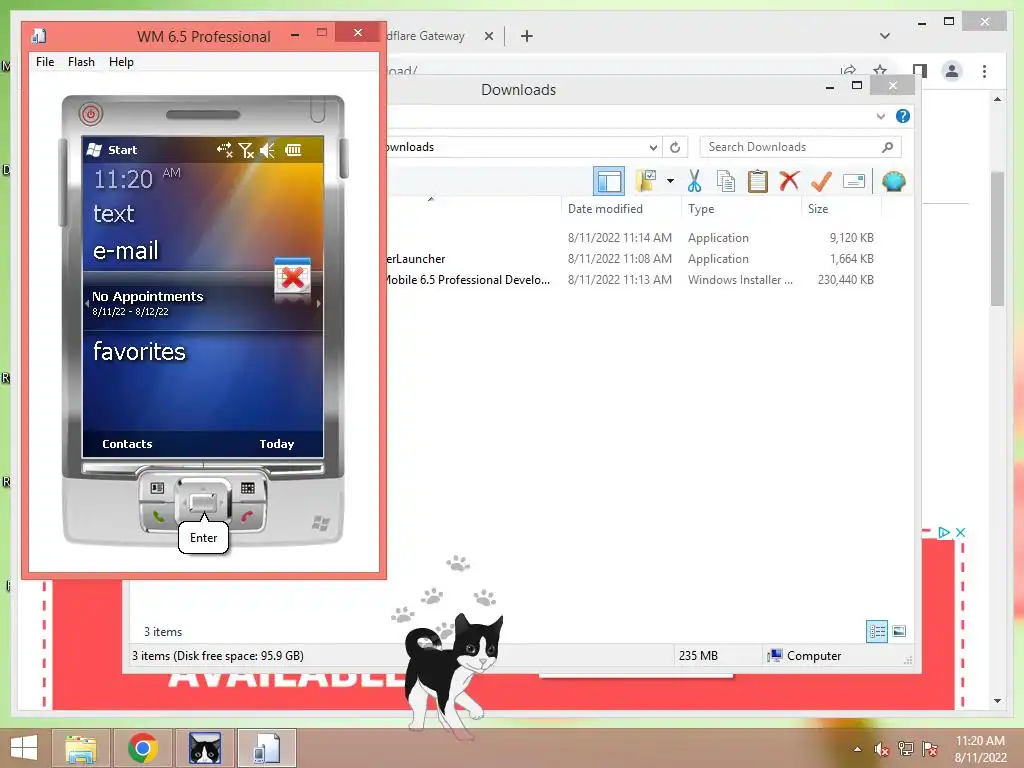Open the Help menu in the emulator

click(x=121, y=62)
